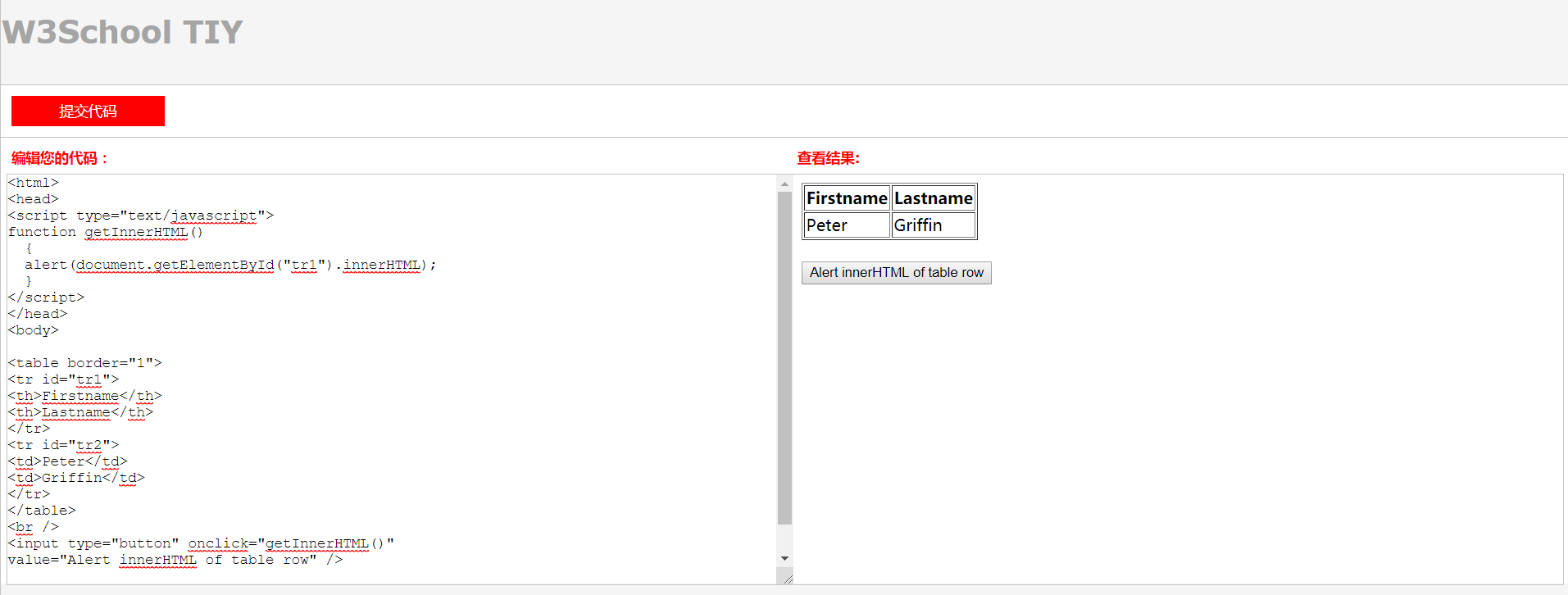Click the function getInnerHTML() code line
This screenshot has width=1568, height=595.
[106, 232]
